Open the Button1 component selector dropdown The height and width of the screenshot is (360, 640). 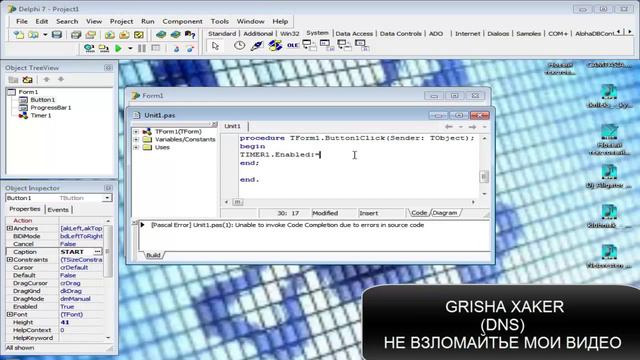click(107, 198)
